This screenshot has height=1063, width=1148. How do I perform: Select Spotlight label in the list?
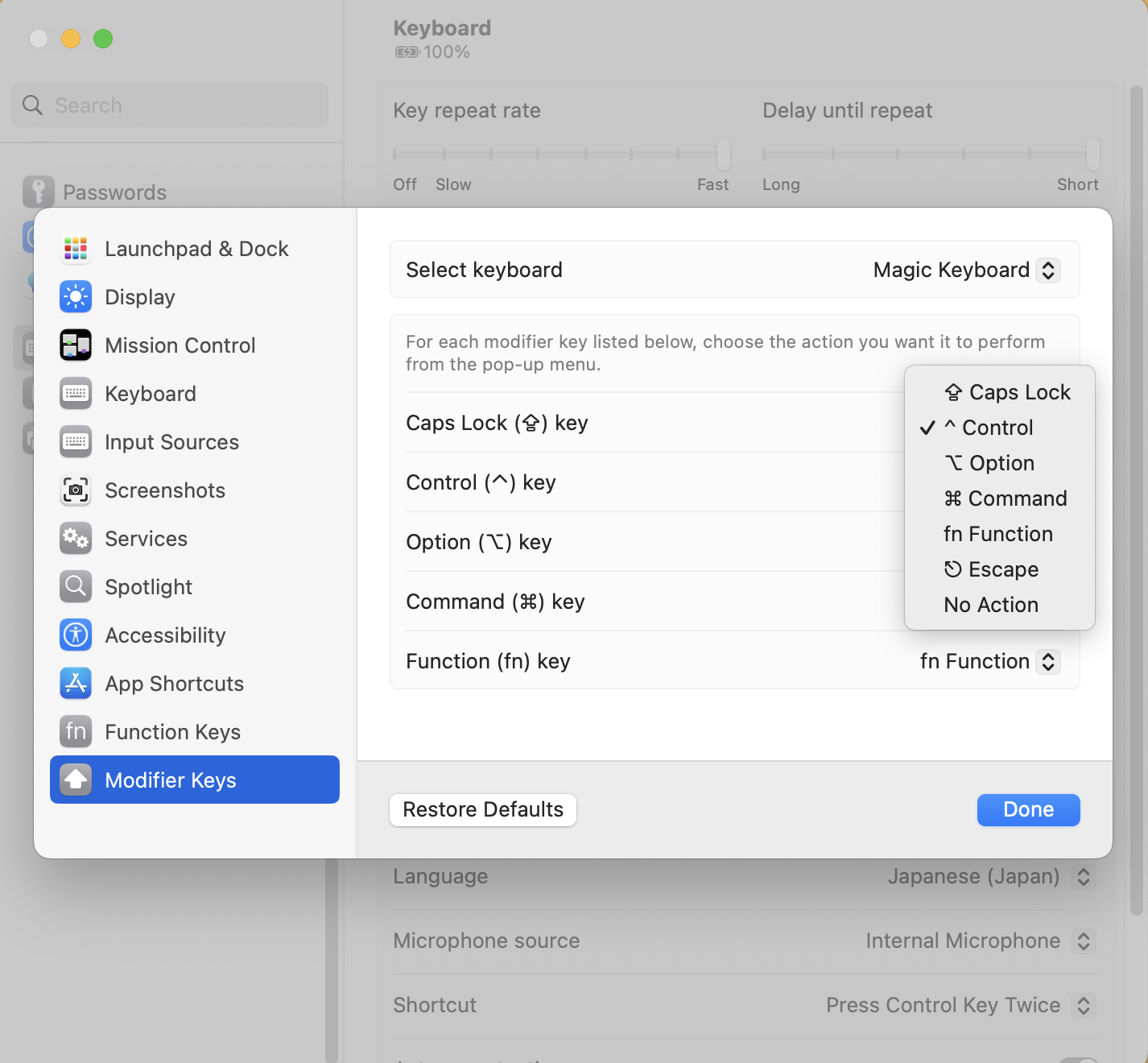(x=148, y=587)
